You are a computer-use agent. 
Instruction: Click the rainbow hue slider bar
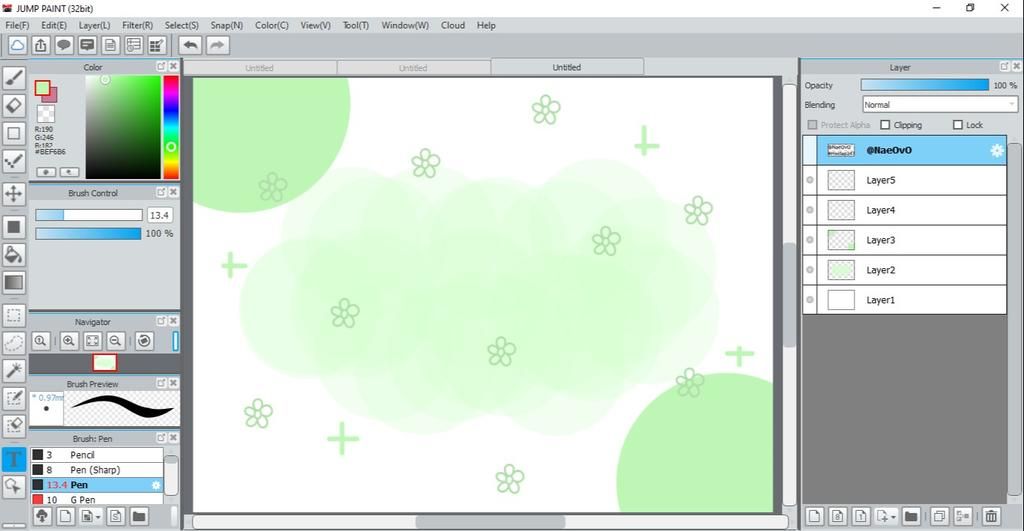tap(171, 127)
